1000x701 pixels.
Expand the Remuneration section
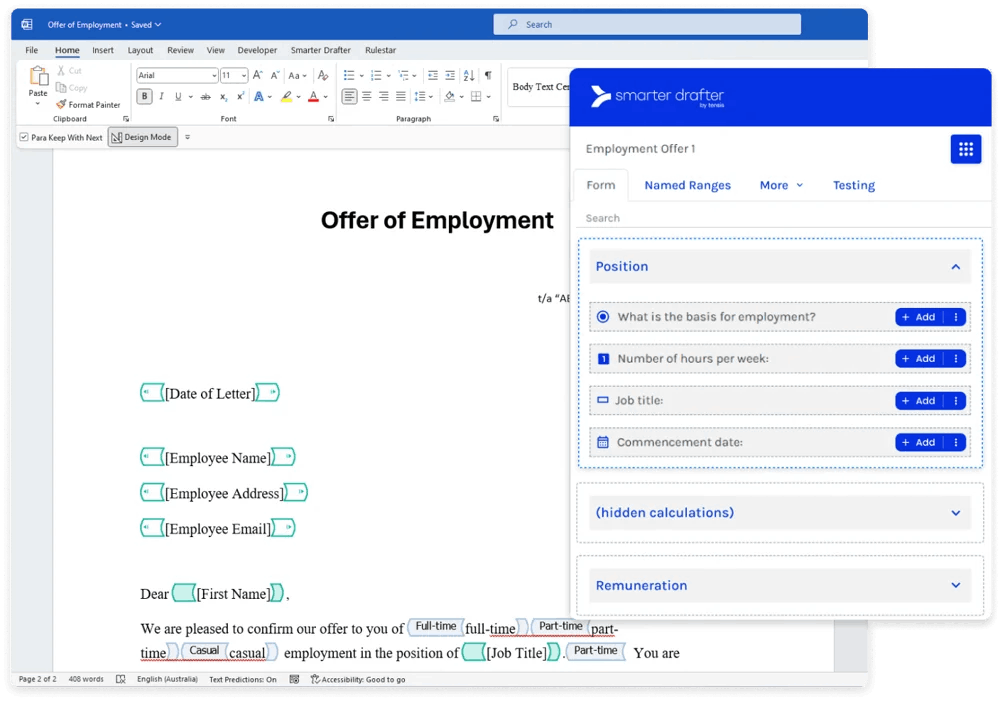955,586
